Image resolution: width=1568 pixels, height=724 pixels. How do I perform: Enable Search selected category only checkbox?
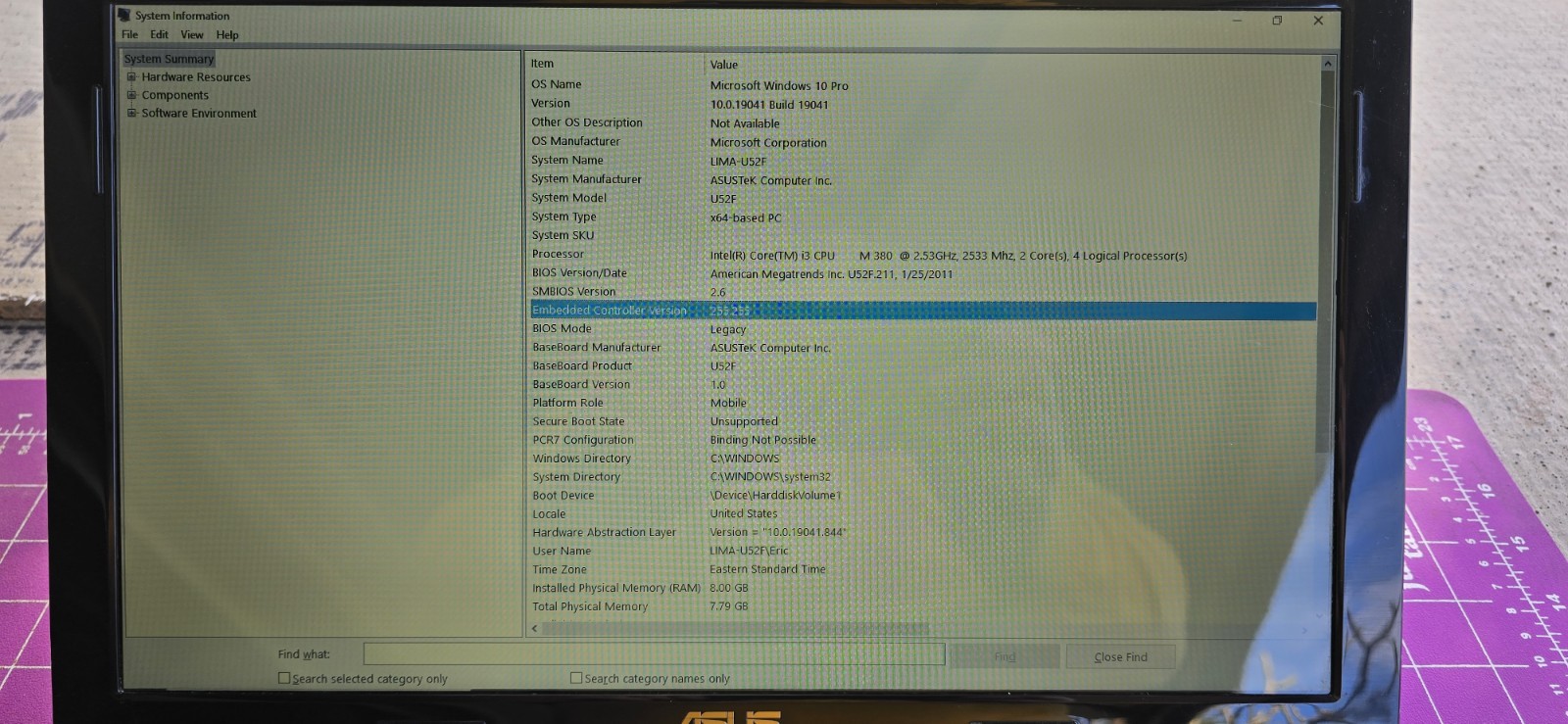(284, 678)
